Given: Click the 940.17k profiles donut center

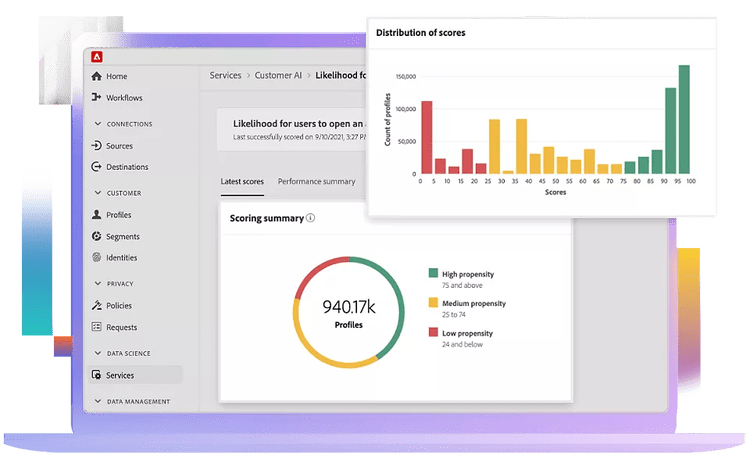Looking at the screenshot, I should click(x=349, y=313).
